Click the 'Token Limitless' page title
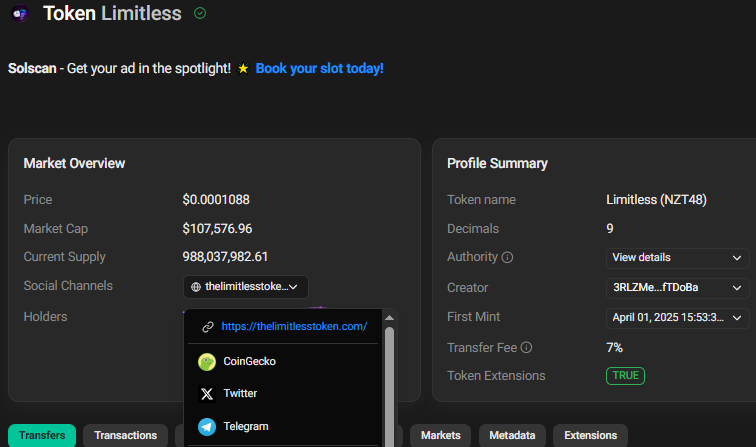The width and height of the screenshot is (756, 447). [x=112, y=14]
